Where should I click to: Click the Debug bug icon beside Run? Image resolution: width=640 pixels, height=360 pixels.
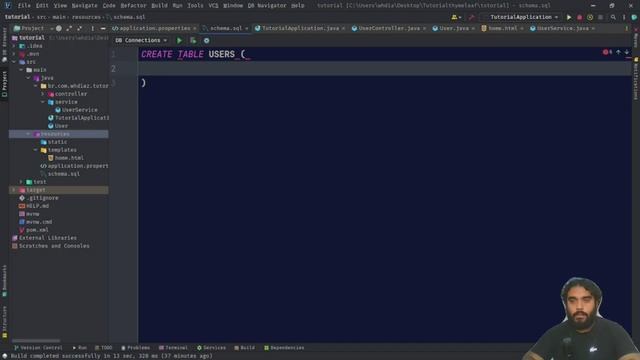(x=590, y=17)
